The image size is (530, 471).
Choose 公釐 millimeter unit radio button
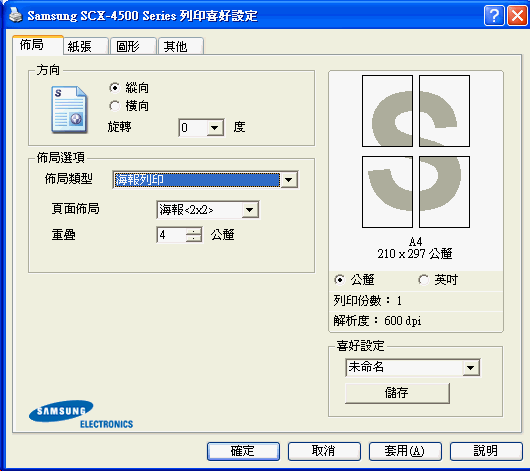pos(339,280)
